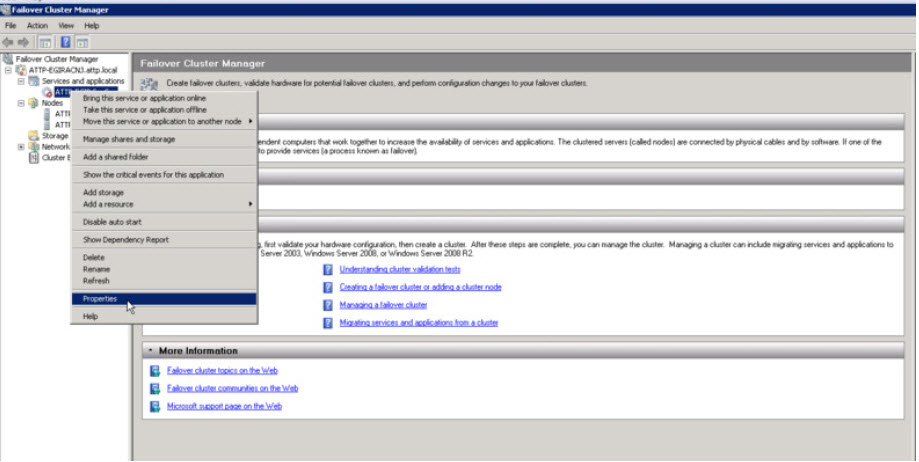Select the Failover Cluster Manager root label
919x462 pixels.
[x=57, y=59]
